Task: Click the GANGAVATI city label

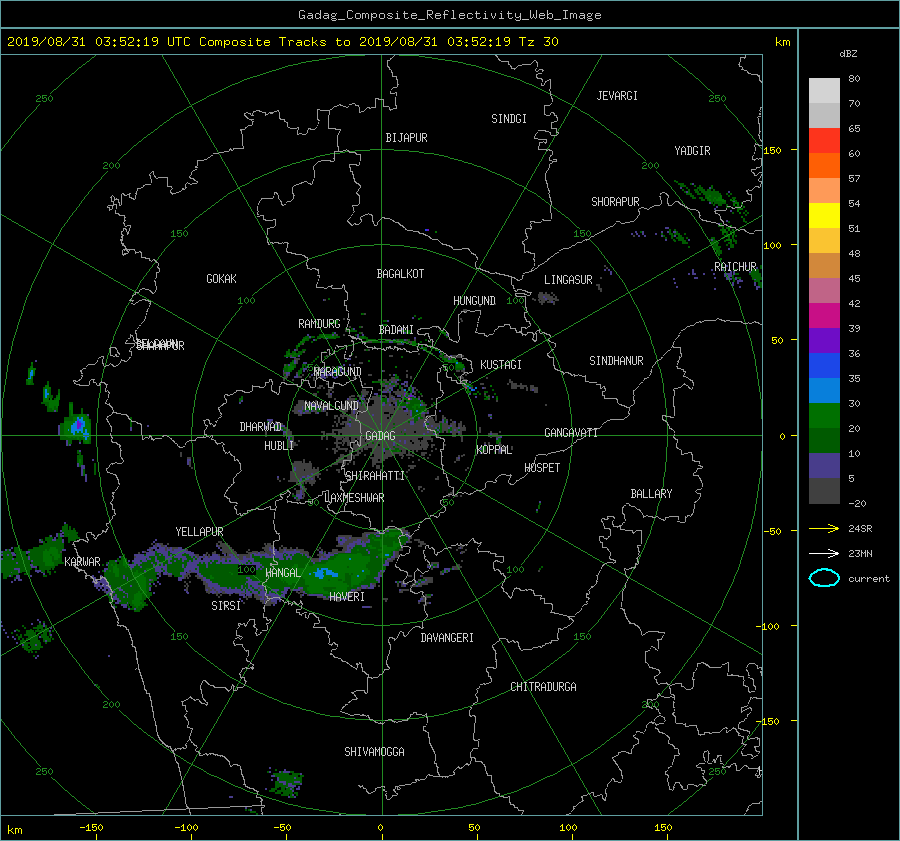Action: pyautogui.click(x=571, y=433)
